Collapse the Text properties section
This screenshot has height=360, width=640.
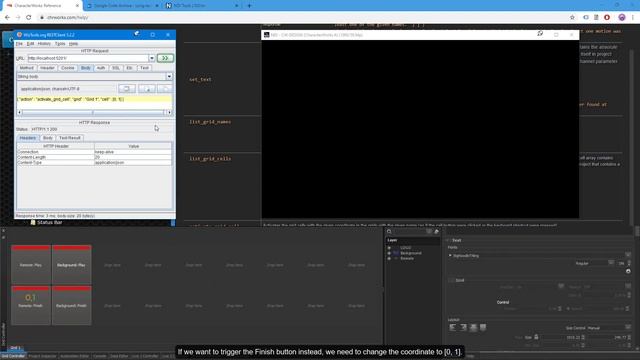(448, 240)
